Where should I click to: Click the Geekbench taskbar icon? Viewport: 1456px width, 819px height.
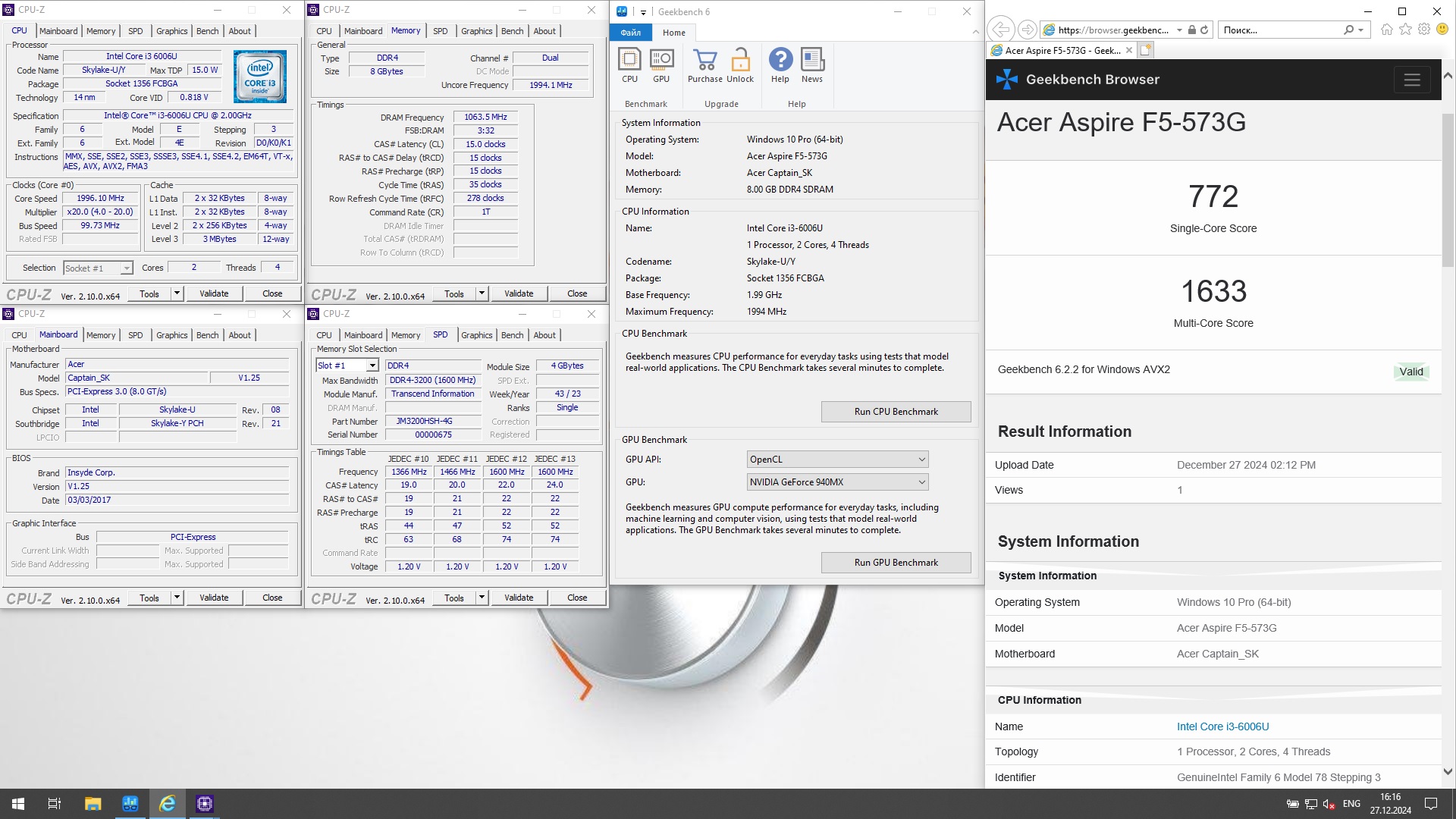pyautogui.click(x=130, y=804)
